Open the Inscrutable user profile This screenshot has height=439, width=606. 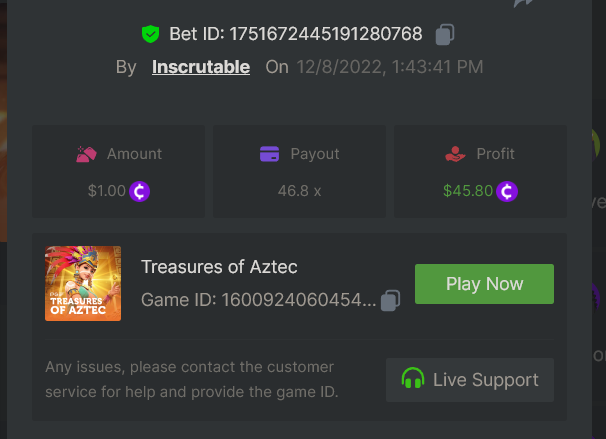pos(201,67)
